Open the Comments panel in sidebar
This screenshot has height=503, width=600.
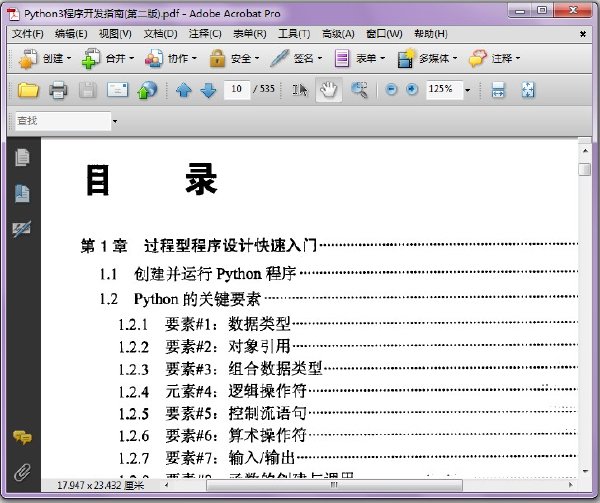(x=22, y=437)
